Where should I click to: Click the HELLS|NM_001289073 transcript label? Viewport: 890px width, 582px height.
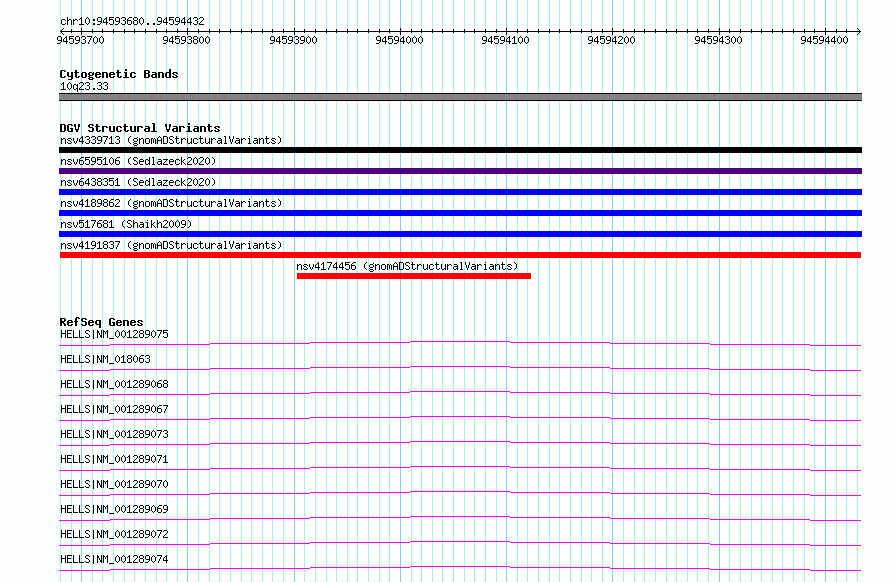coord(114,434)
